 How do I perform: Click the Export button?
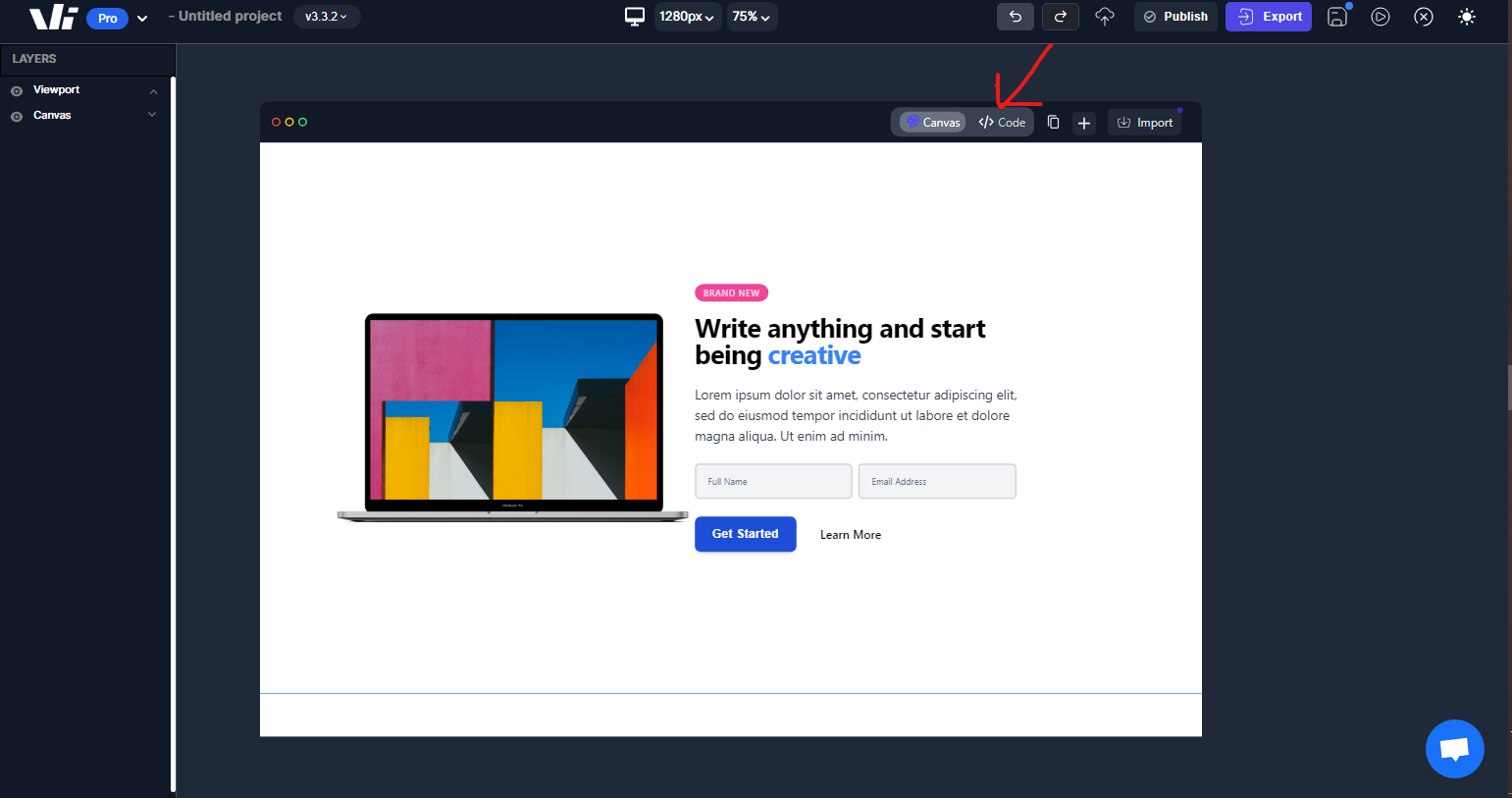(x=1269, y=17)
